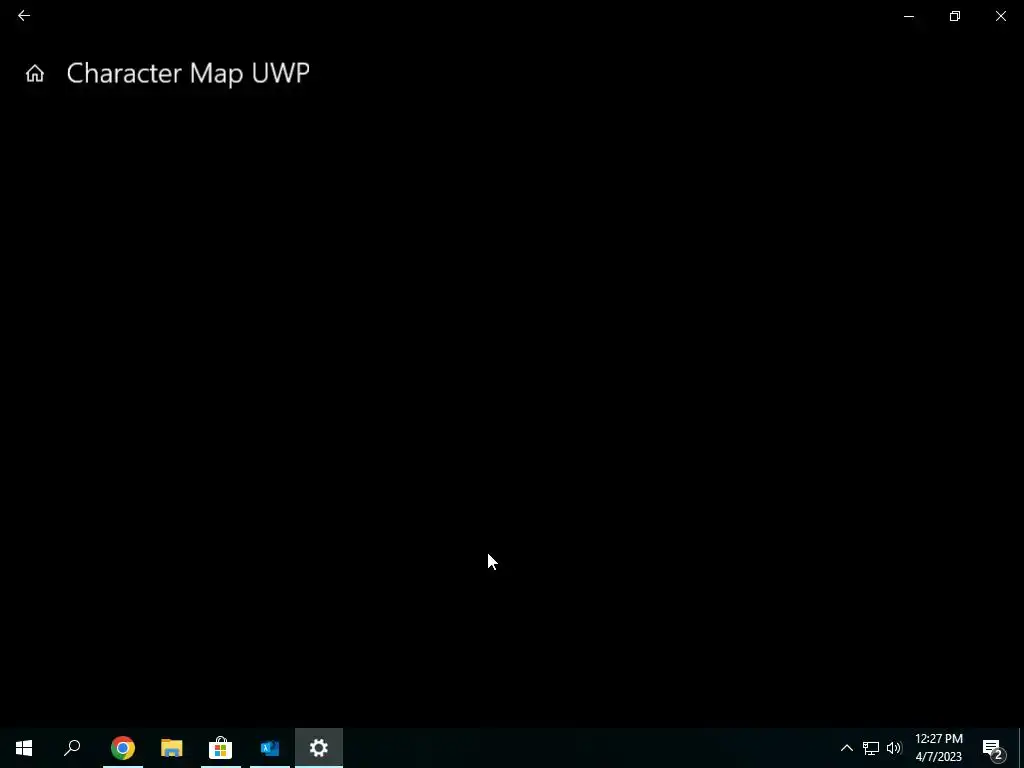The image size is (1024, 768).
Task: Launch Google Chrome from taskbar
Action: pos(123,748)
